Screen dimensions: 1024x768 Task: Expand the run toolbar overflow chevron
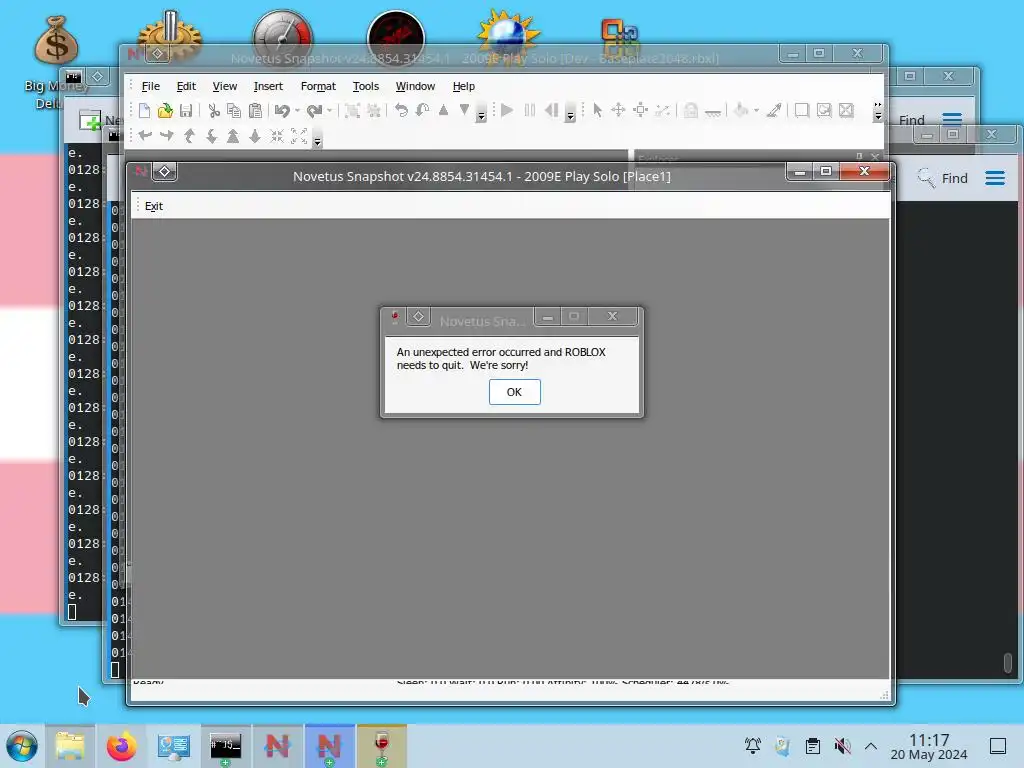click(x=570, y=115)
